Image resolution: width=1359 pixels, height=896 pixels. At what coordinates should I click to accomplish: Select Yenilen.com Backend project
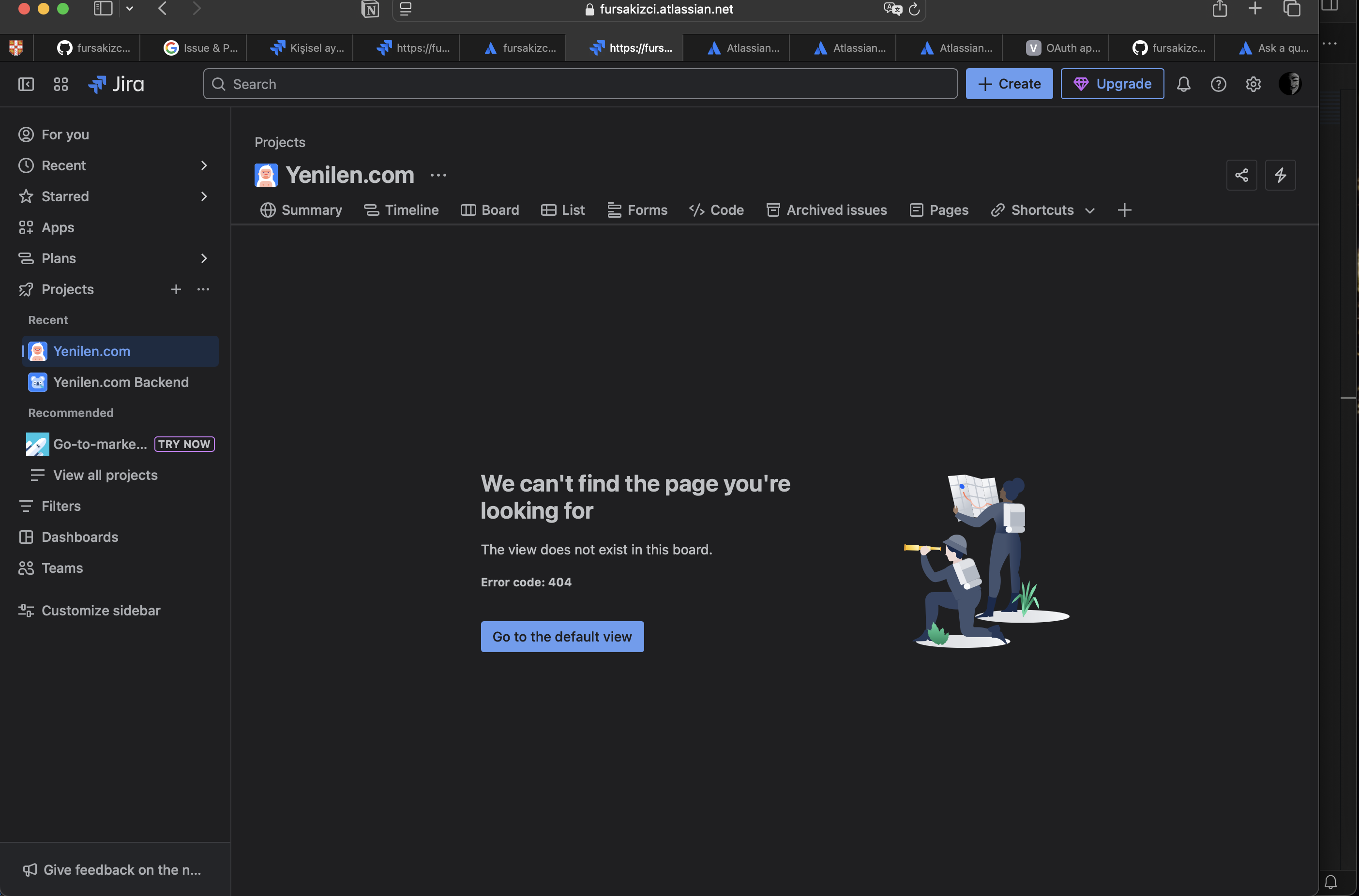(121, 382)
